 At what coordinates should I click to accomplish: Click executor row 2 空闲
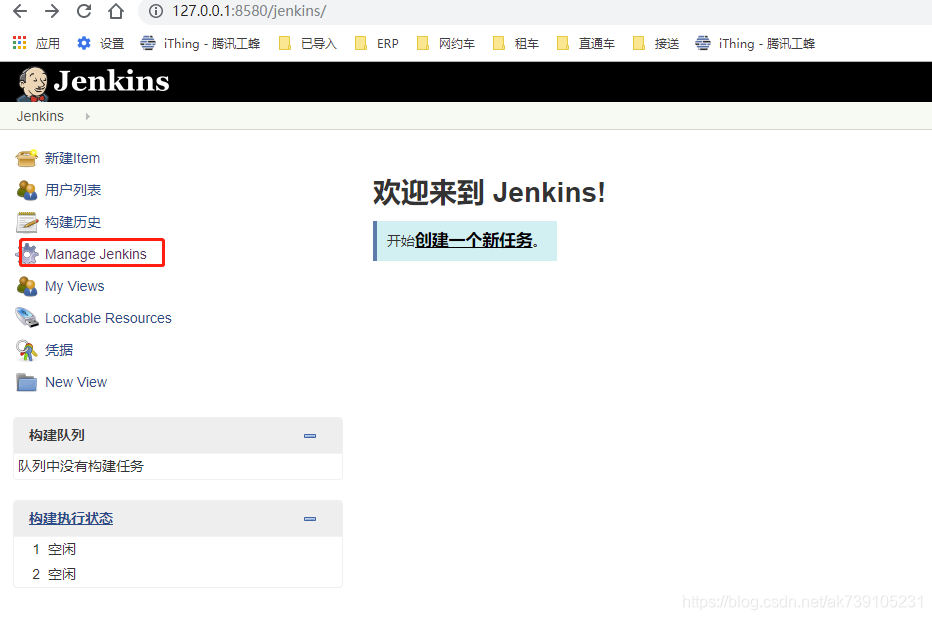click(x=54, y=574)
